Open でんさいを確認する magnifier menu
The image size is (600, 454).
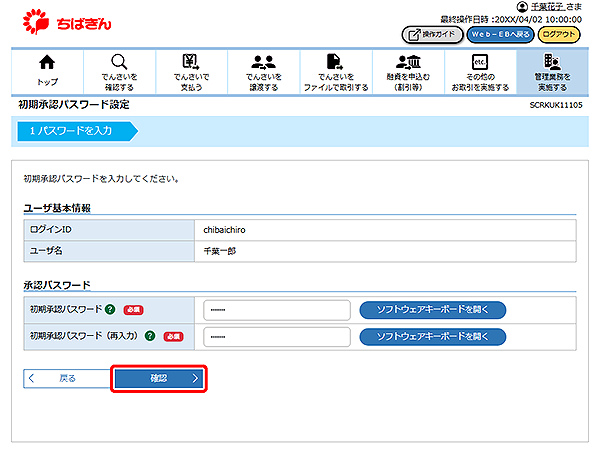point(118,69)
